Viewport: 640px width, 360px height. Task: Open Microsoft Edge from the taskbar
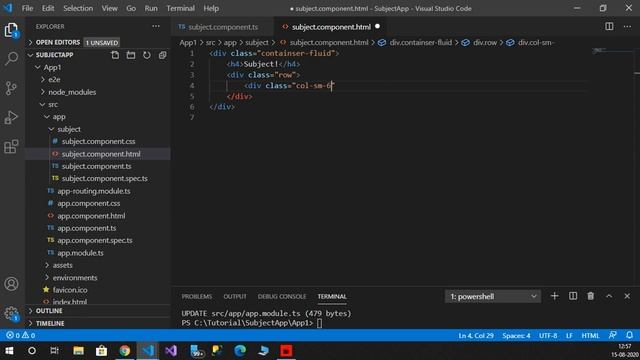[240, 351]
